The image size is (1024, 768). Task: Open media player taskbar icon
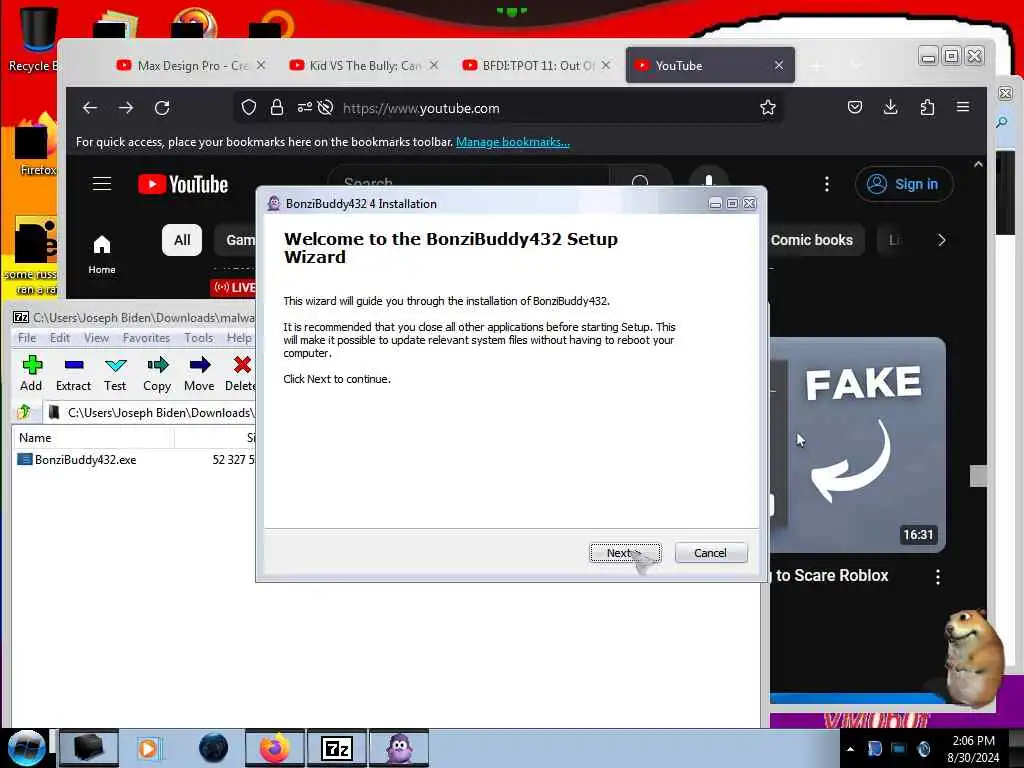(149, 748)
